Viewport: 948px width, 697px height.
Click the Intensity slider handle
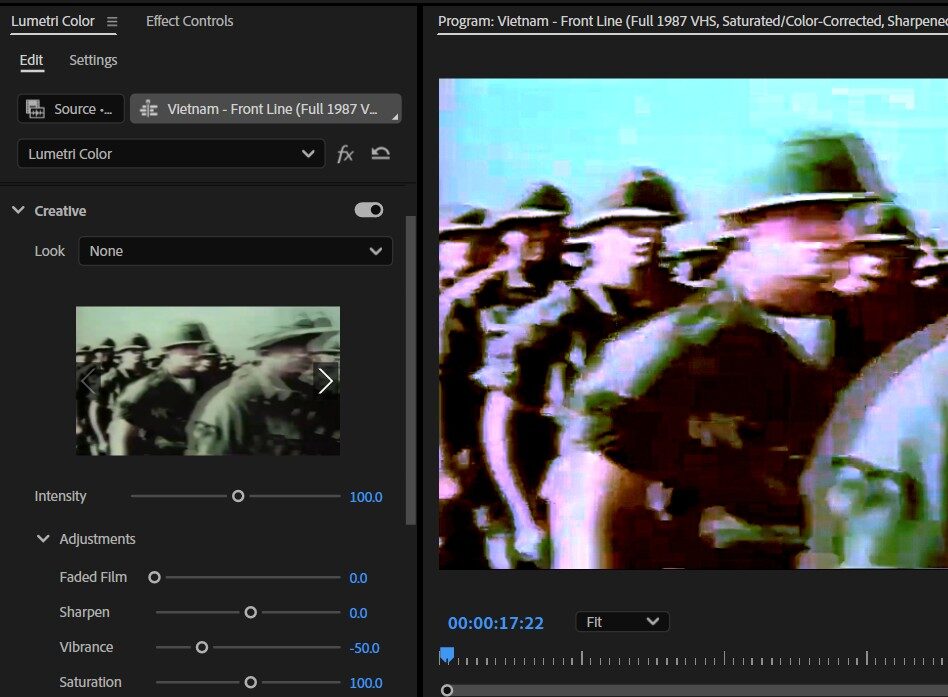point(238,496)
